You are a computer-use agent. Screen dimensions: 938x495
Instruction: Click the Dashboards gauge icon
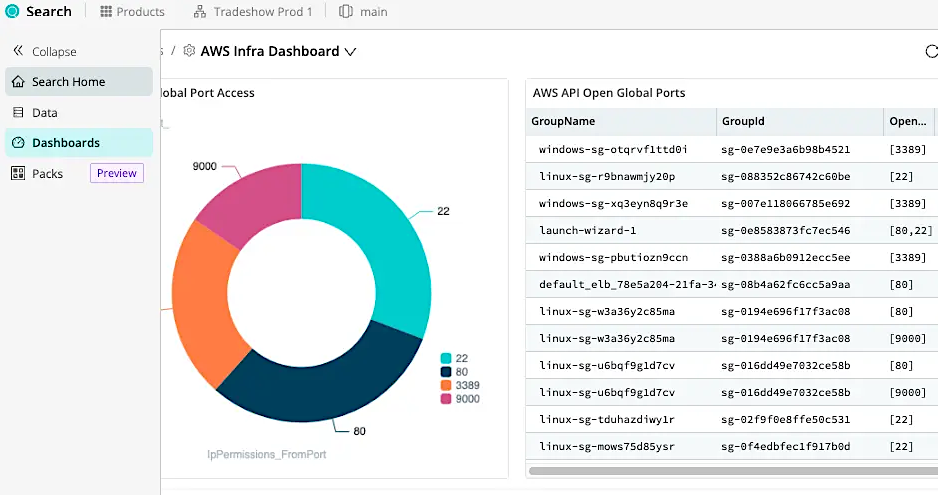coord(19,142)
